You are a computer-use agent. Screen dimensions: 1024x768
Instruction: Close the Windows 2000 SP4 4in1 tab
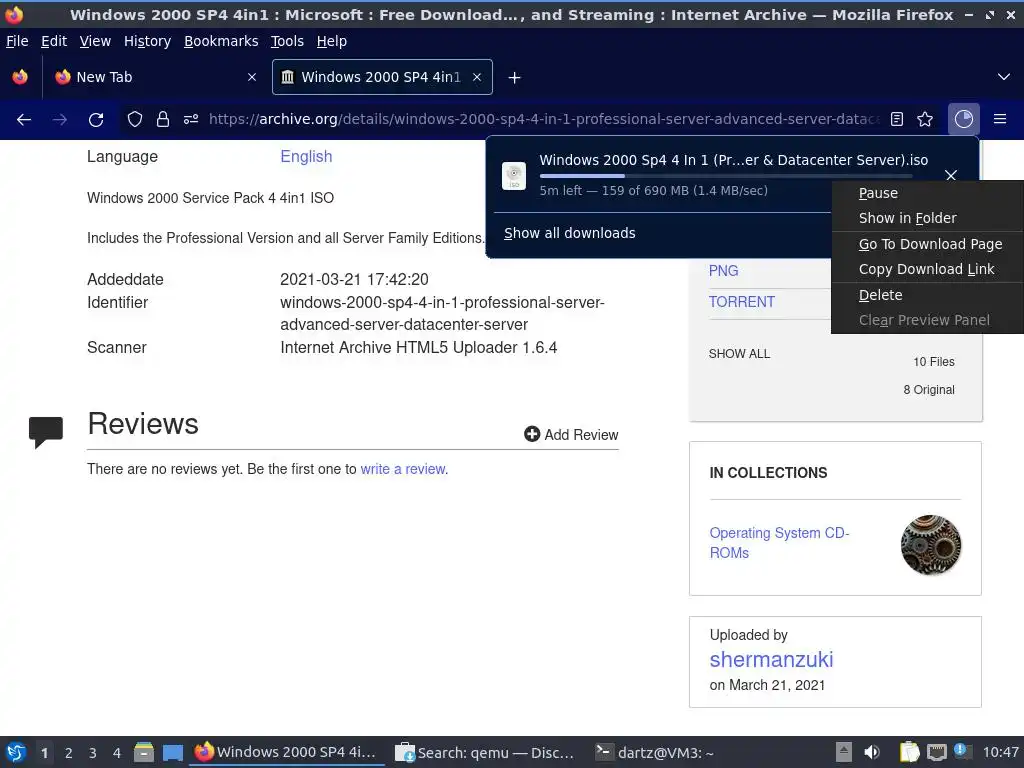click(x=477, y=77)
